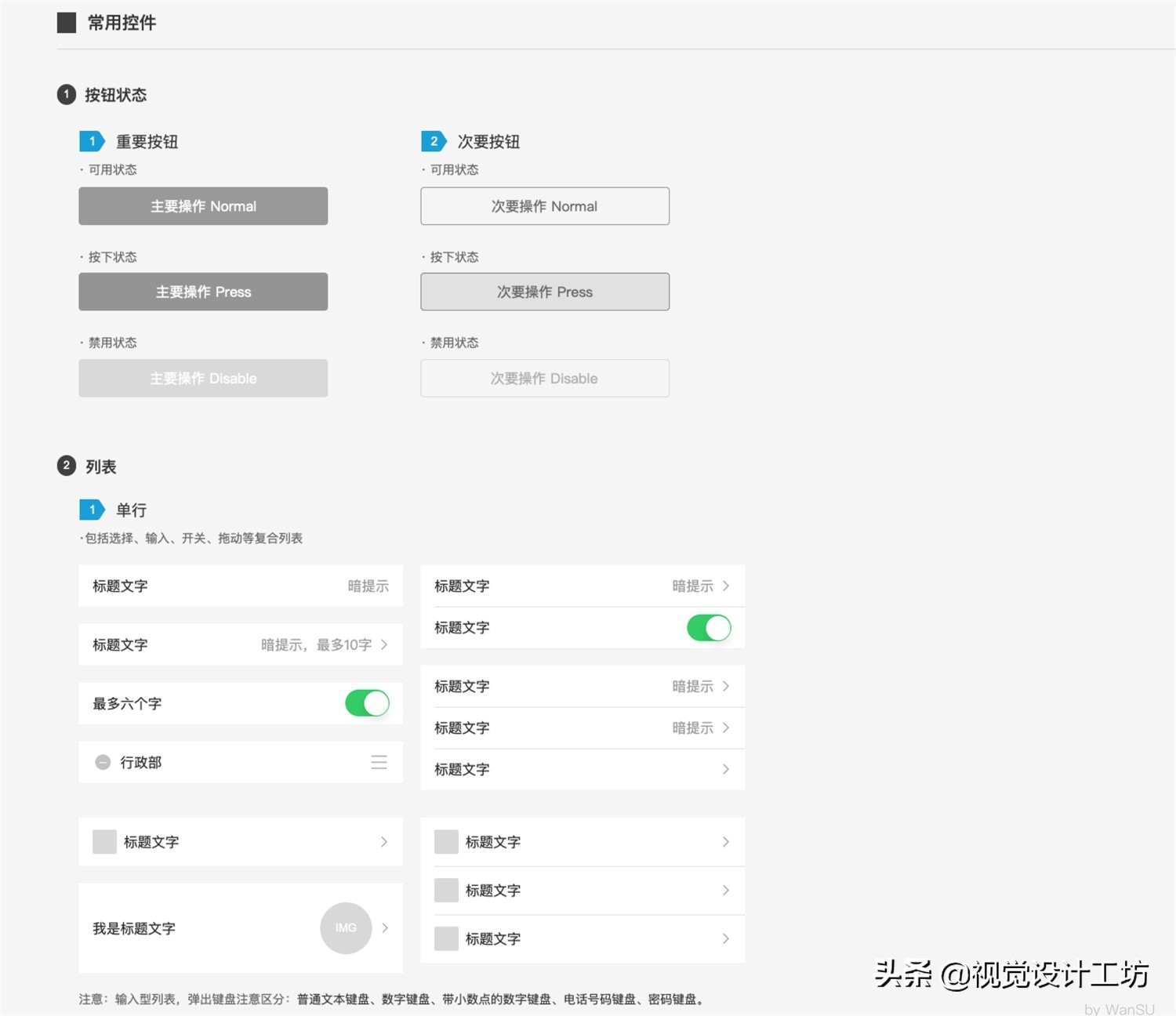Image resolution: width=1176 pixels, height=1016 pixels.
Task: Click the disabled 主要操作 Disable button
Action: (203, 378)
